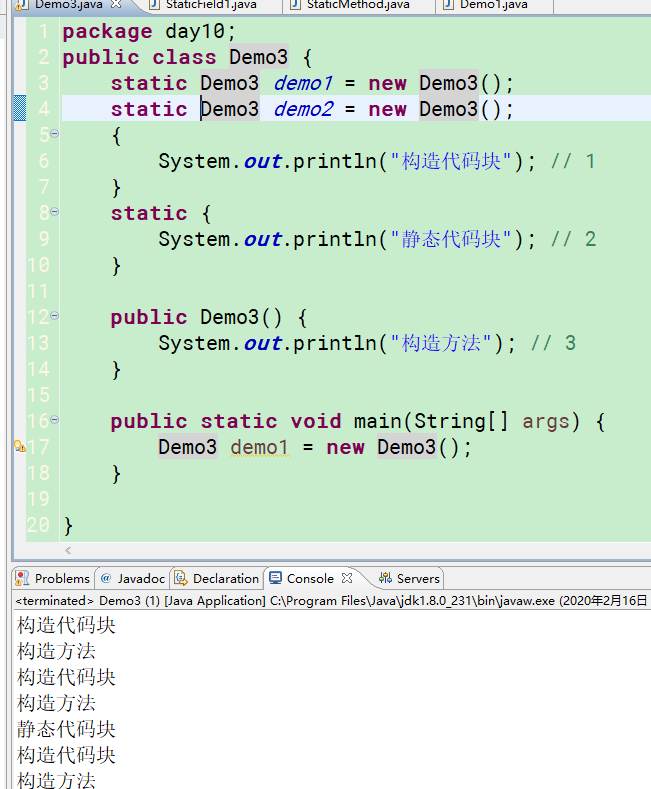Screen dimensions: 651x789
Task: Select the Demo3.java editor tab
Action: pos(68,5)
